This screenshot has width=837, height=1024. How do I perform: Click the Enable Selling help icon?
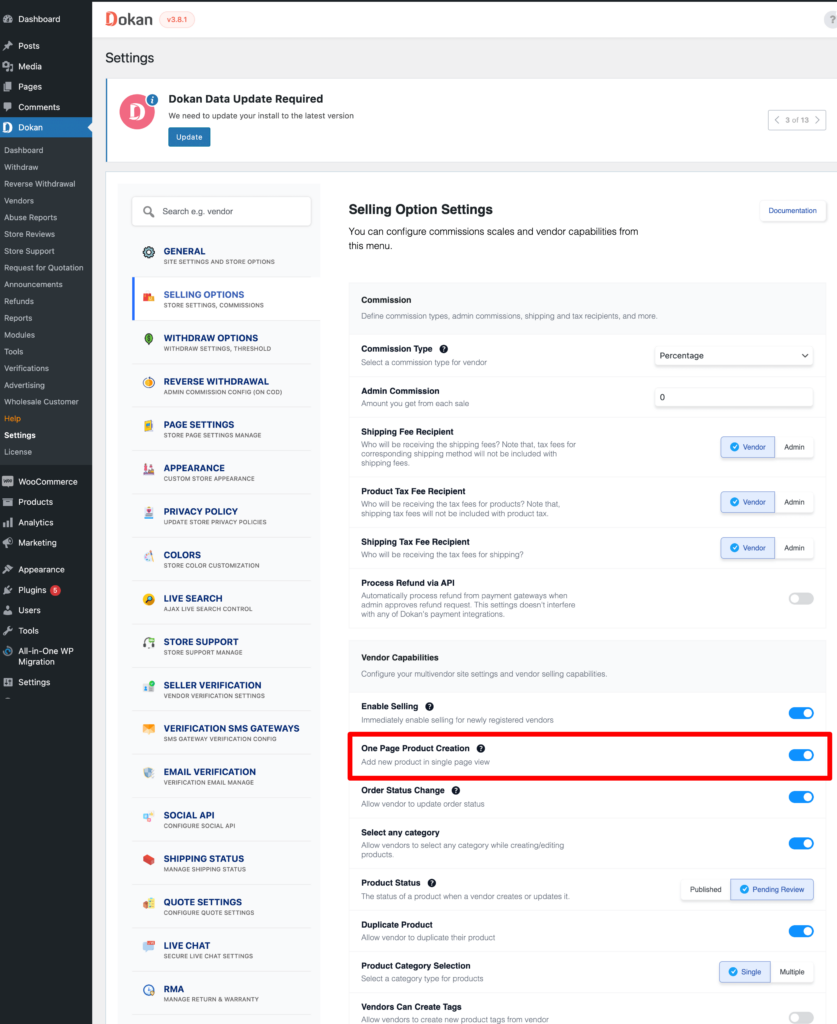(x=429, y=707)
